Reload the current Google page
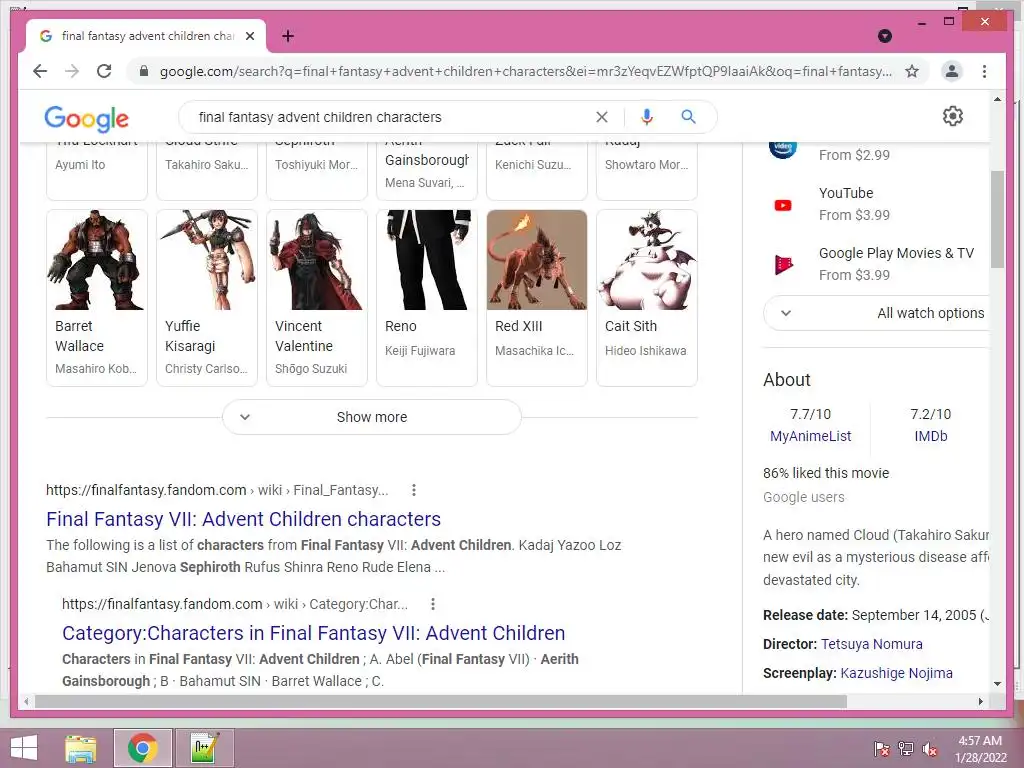 click(x=104, y=71)
